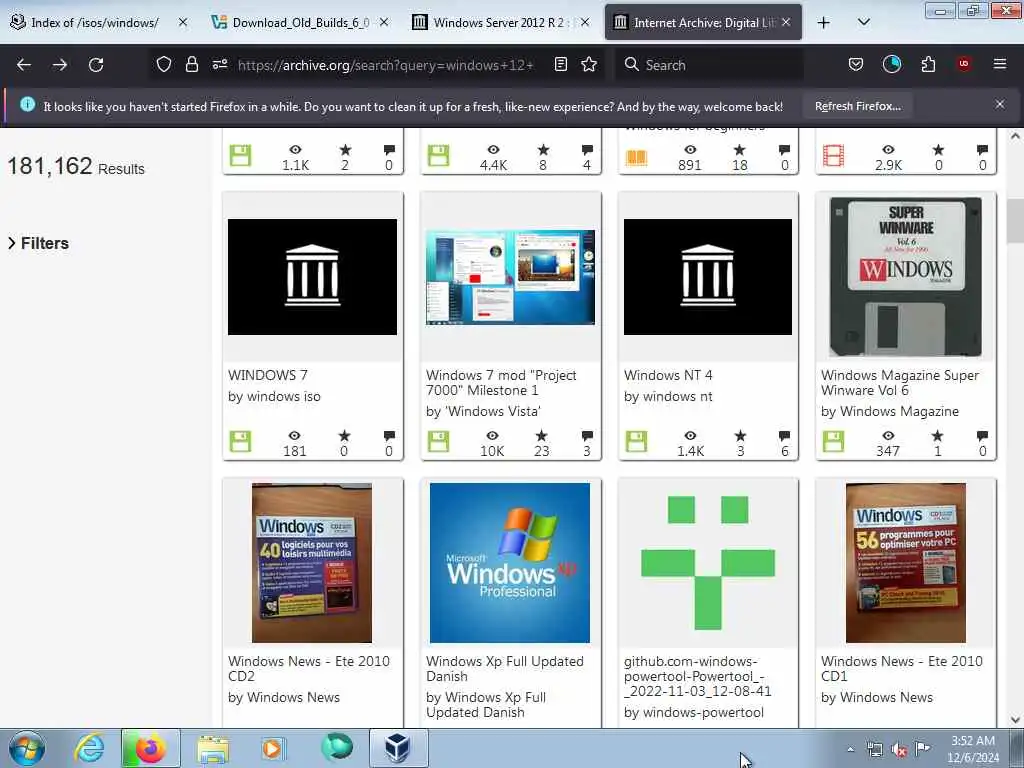Open the Windows NT 4 title link
The height and width of the screenshot is (768, 1024).
667,375
